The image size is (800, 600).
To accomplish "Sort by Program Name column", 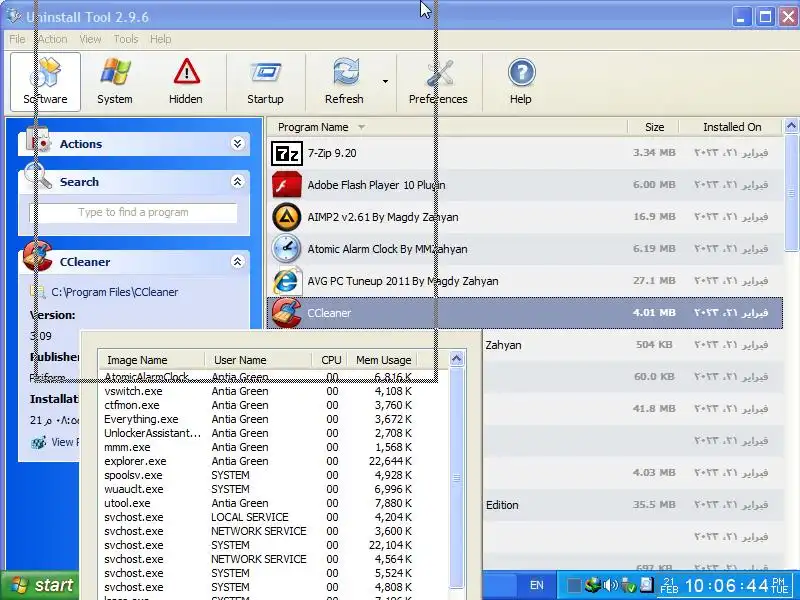I will [x=447, y=127].
